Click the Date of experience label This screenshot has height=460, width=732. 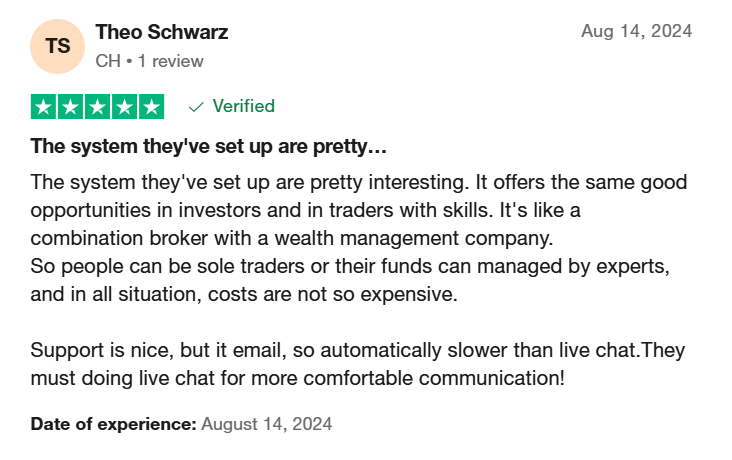113,424
